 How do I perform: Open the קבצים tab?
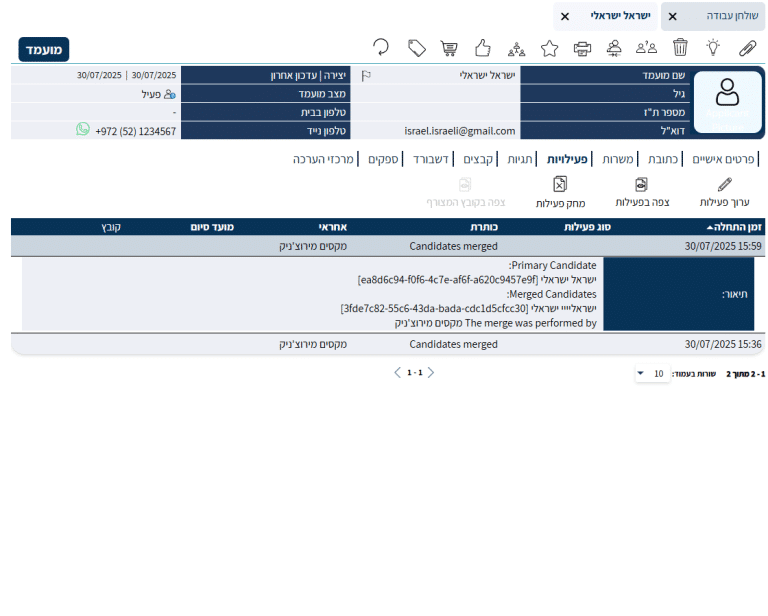click(477, 159)
